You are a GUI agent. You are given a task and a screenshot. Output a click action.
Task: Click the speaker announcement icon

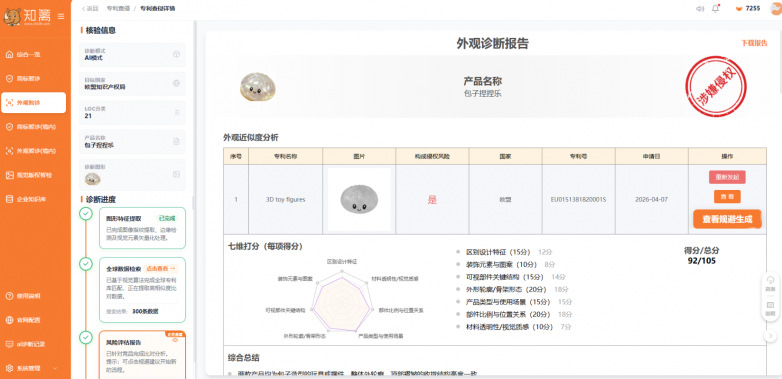[x=700, y=8]
